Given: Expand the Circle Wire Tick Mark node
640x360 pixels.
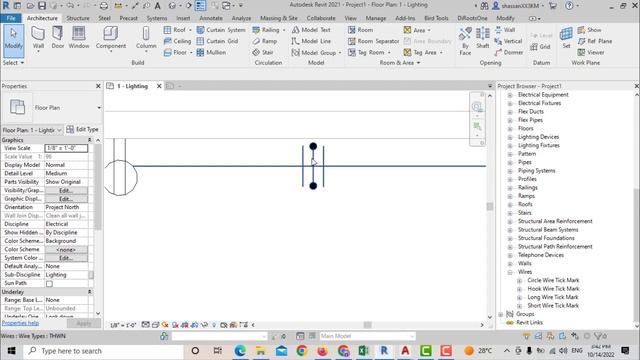Looking at the screenshot, I should (x=519, y=281).
